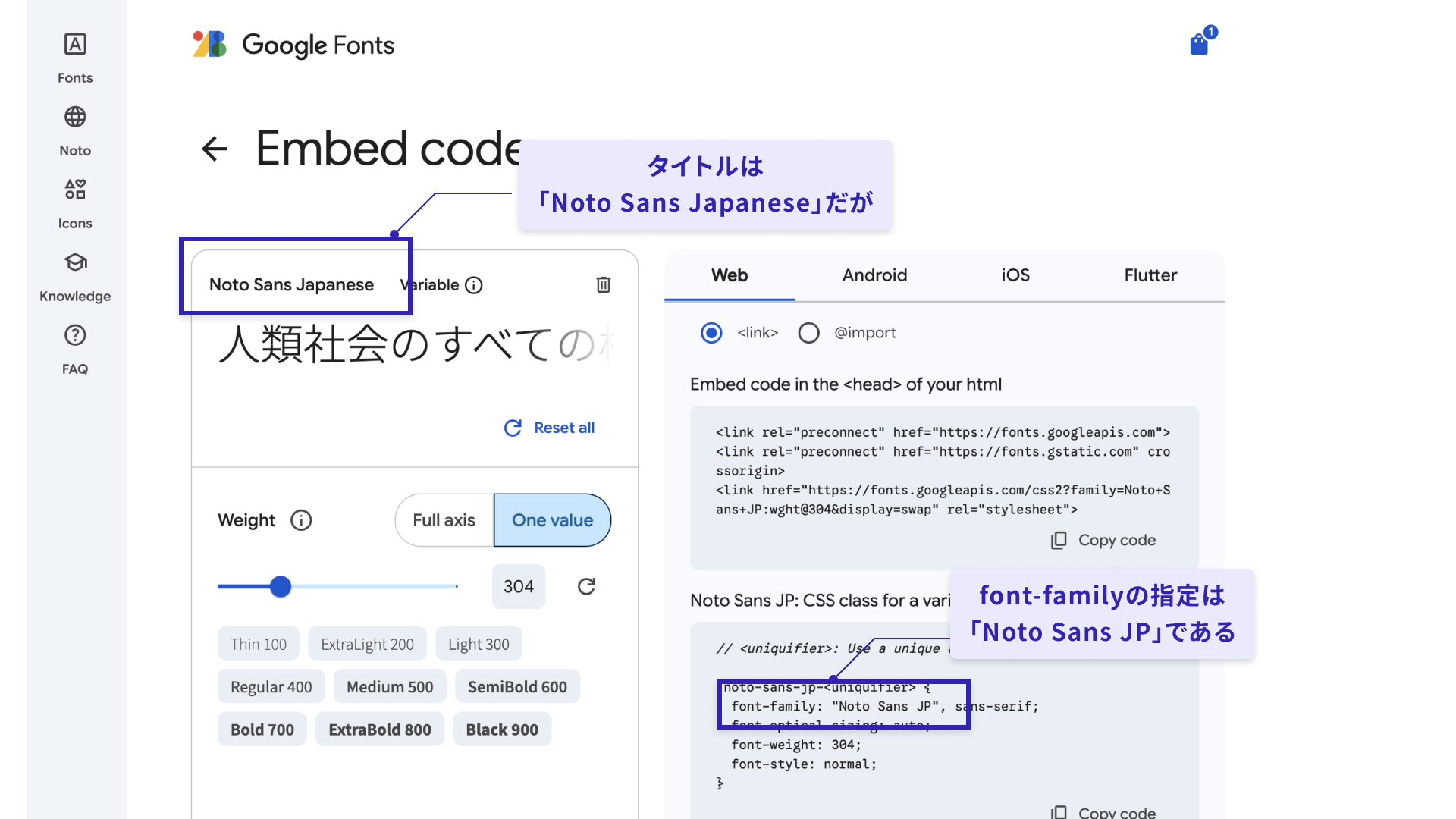The height and width of the screenshot is (819, 1456).
Task: Reset the weight value with refresh icon
Action: (x=586, y=586)
